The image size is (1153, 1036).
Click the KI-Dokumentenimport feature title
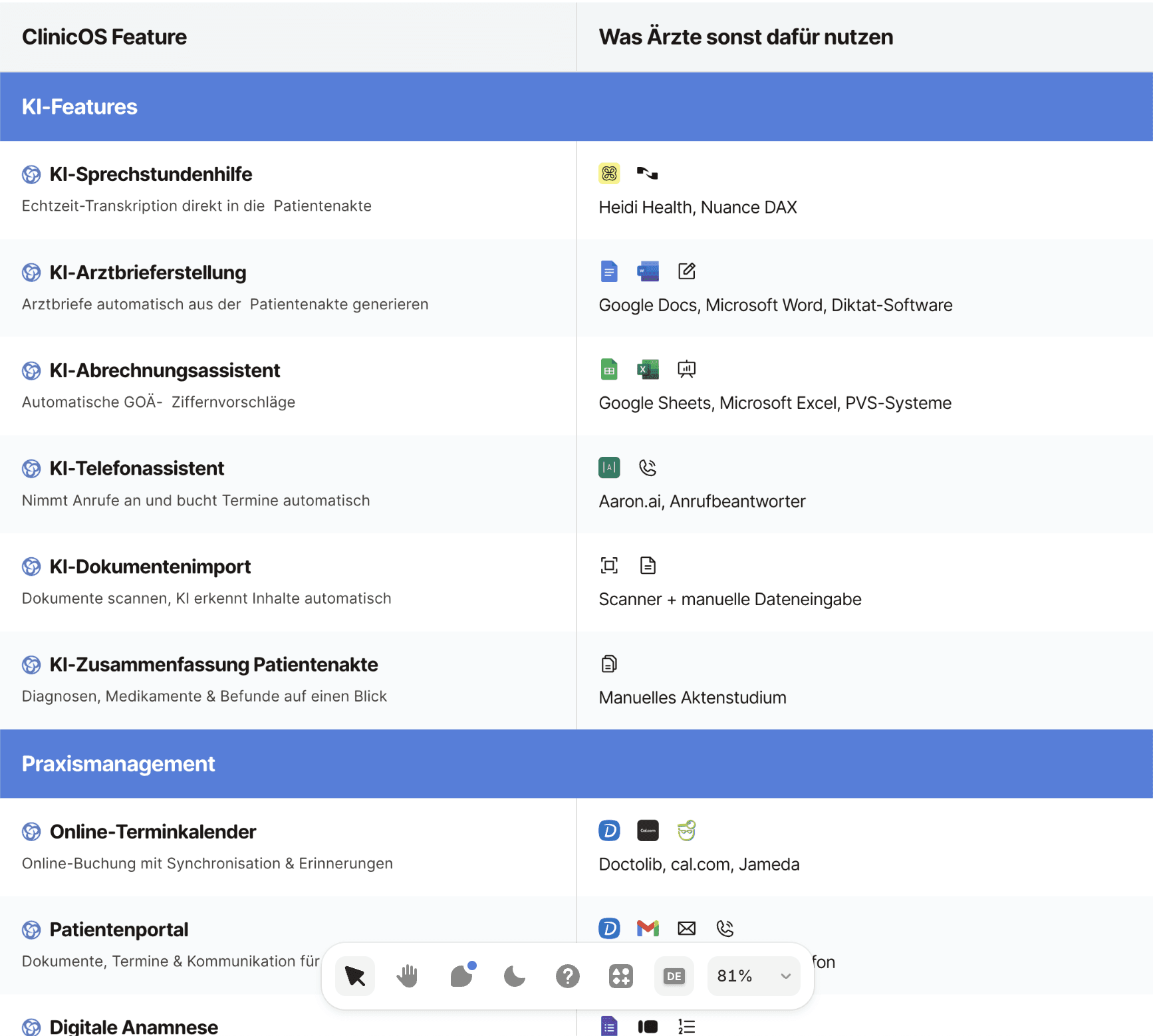[x=150, y=567]
